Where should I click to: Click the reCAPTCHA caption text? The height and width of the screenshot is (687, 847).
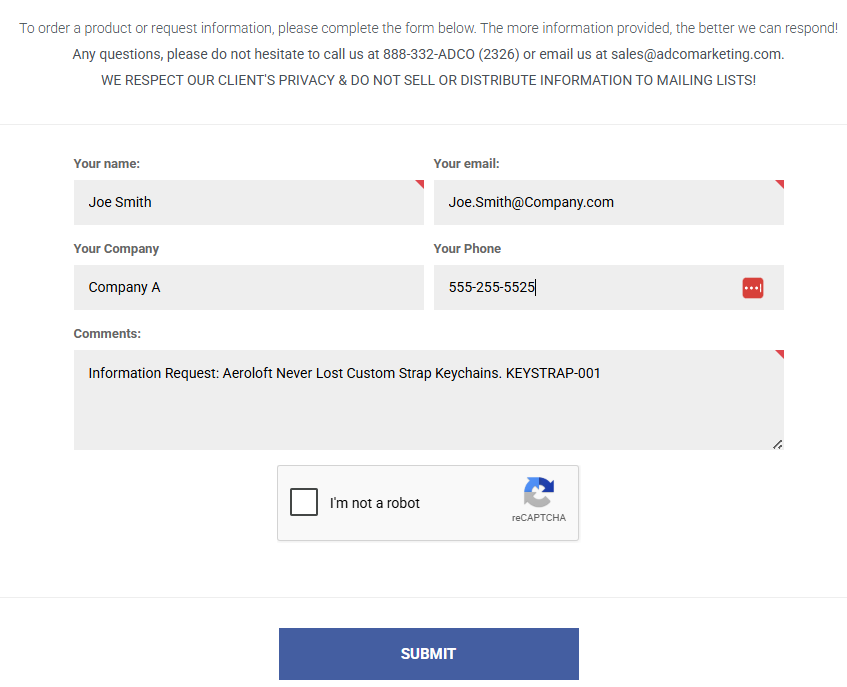coord(539,517)
